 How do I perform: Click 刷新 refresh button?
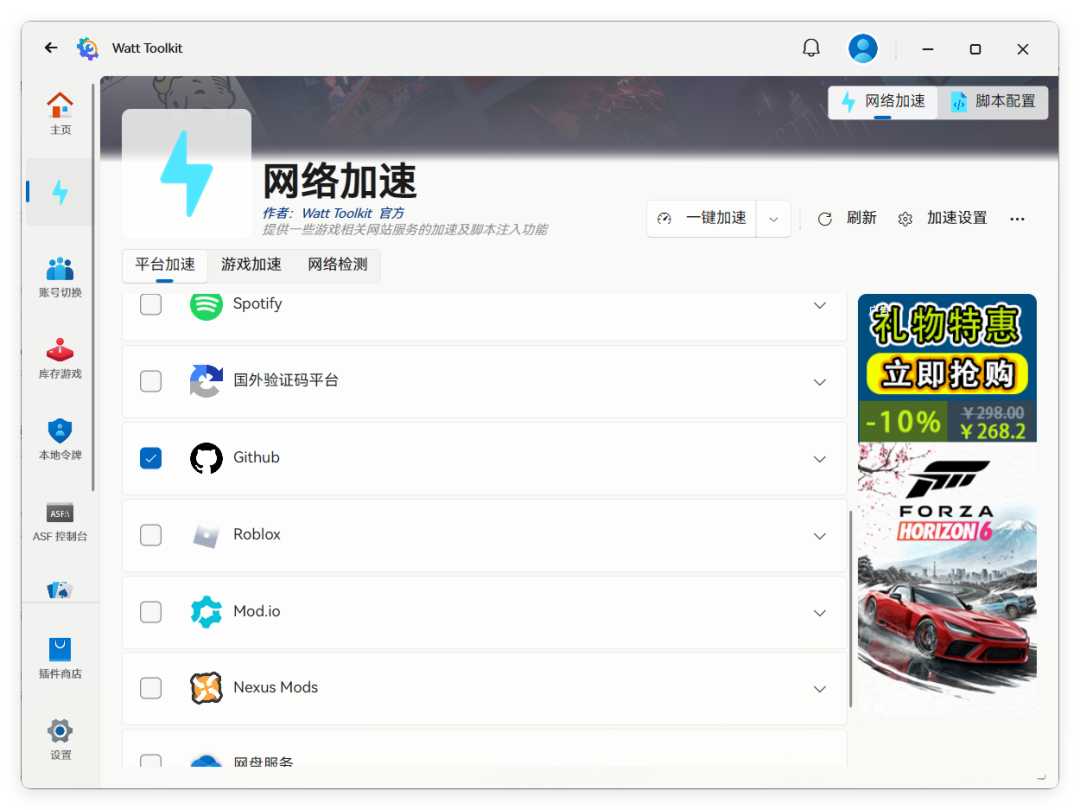(x=847, y=219)
